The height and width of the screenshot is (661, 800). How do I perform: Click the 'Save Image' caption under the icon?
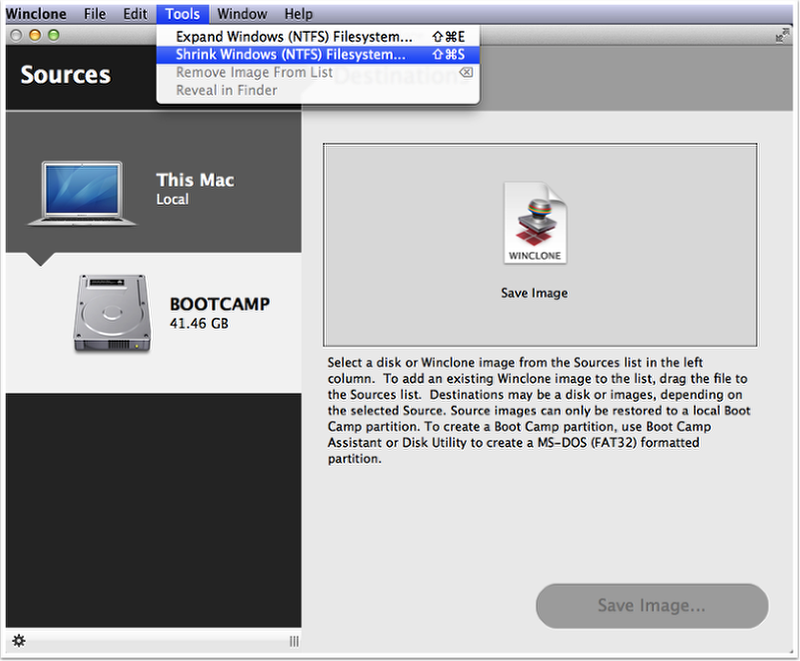(x=534, y=293)
